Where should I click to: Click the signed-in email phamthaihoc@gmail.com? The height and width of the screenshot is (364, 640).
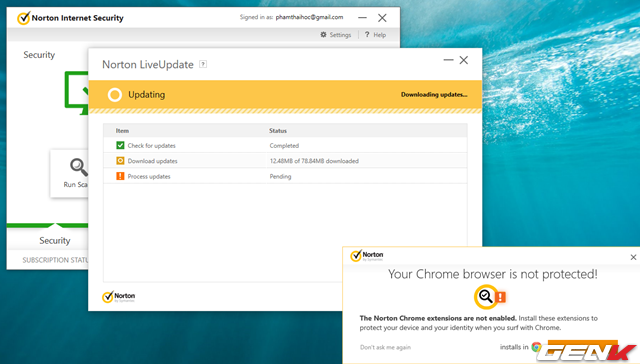pyautogui.click(x=309, y=17)
